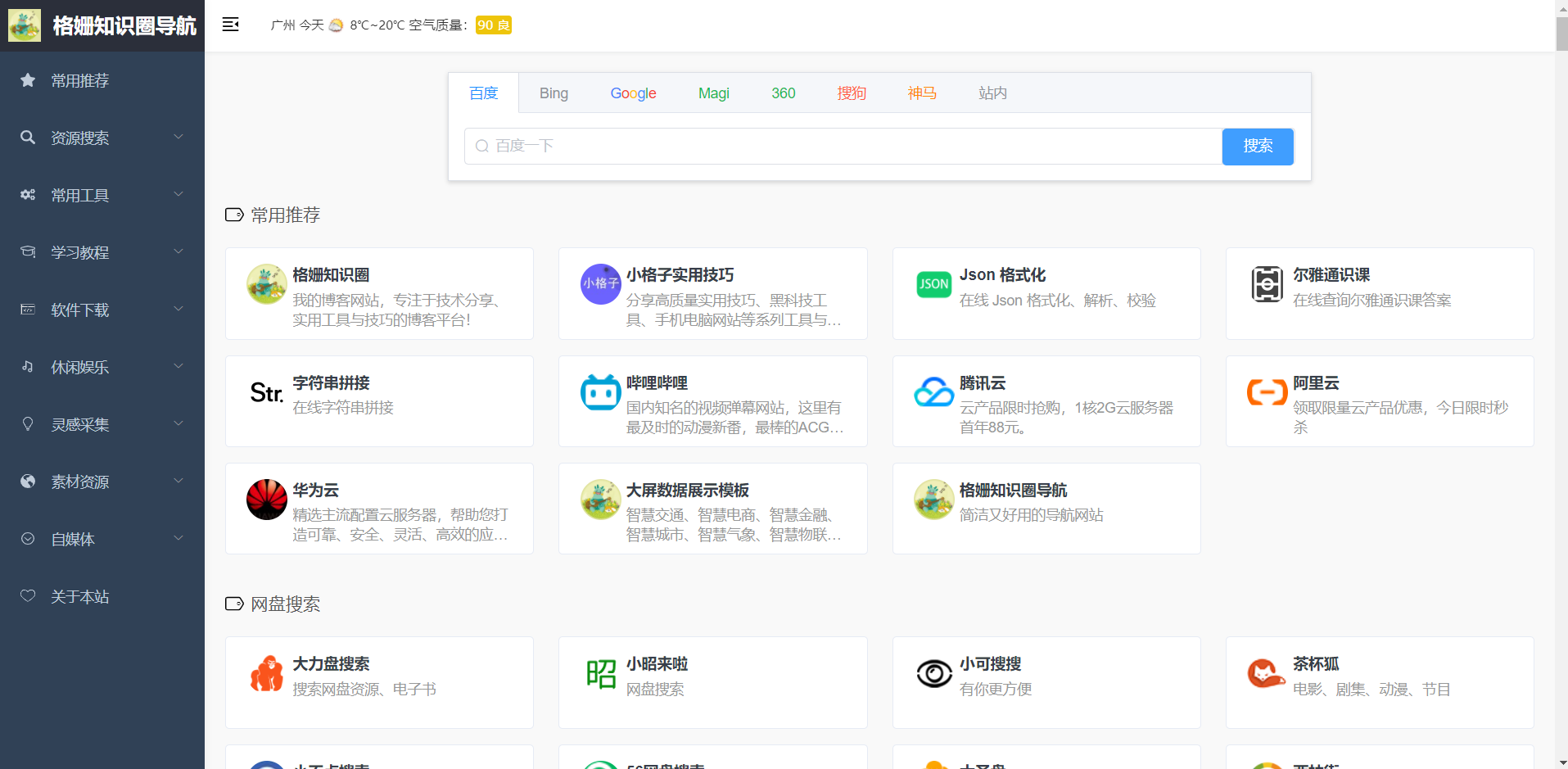
Task: Click the 常用推荐 section heading
Action: click(x=285, y=215)
